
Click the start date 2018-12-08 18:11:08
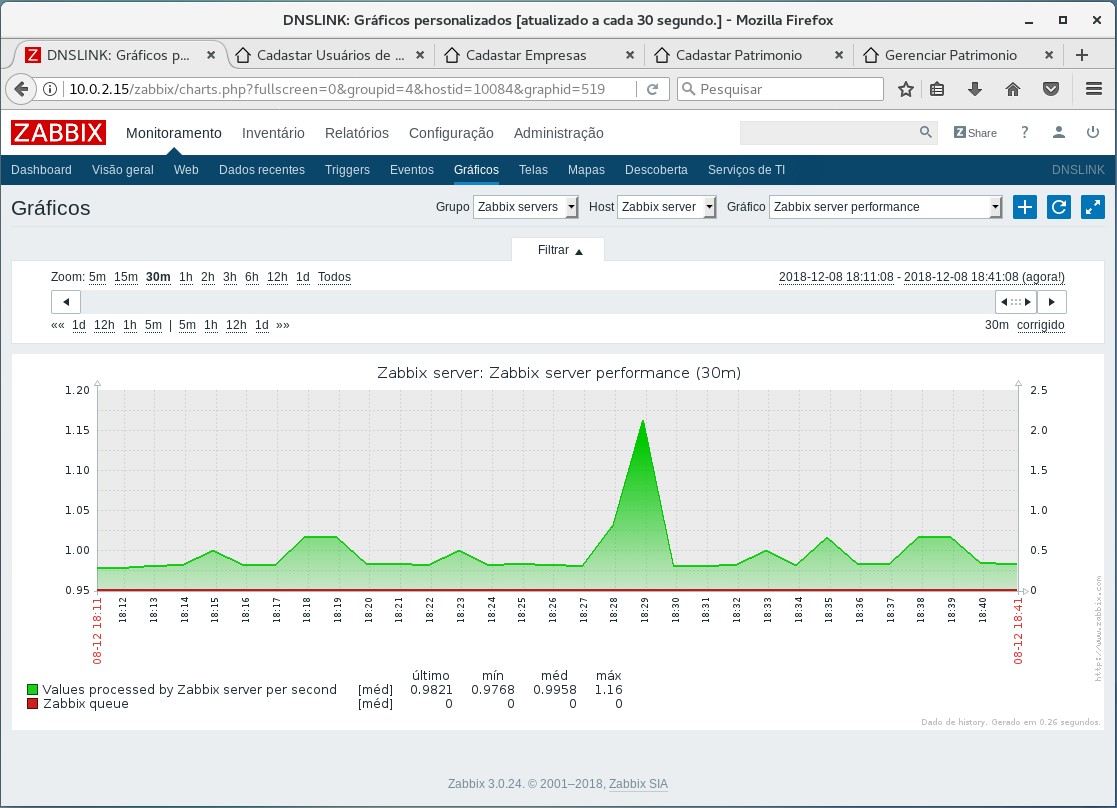coord(836,276)
